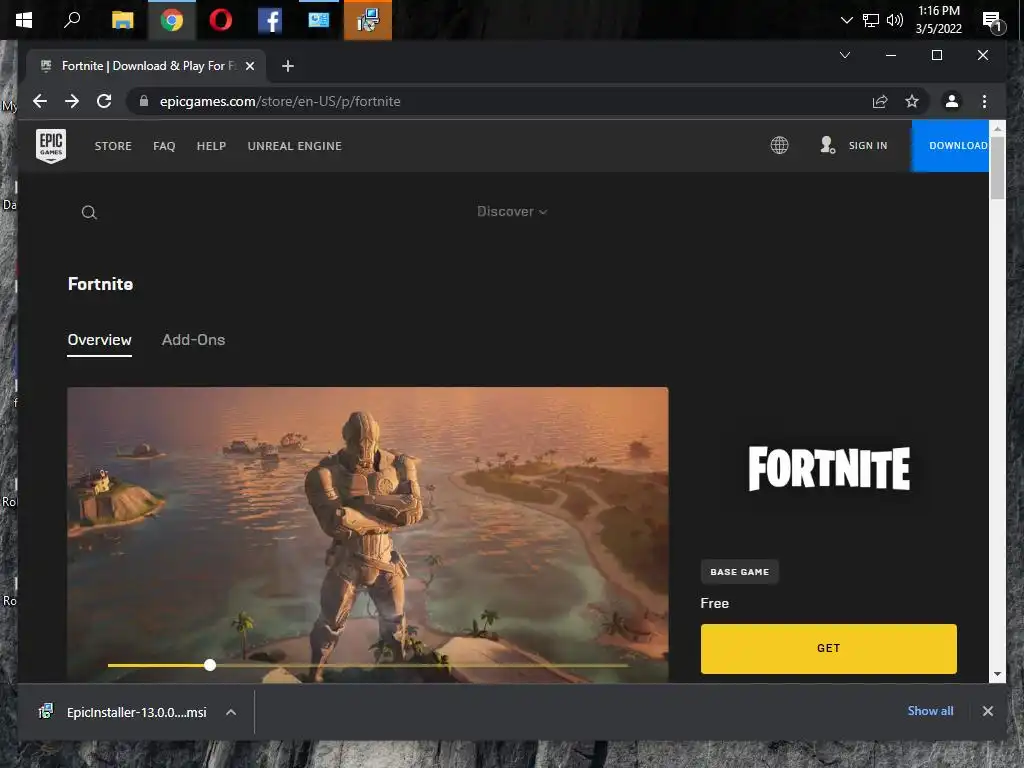1024x768 pixels.
Task: Click the BASE GAME badge
Action: pyautogui.click(x=739, y=572)
